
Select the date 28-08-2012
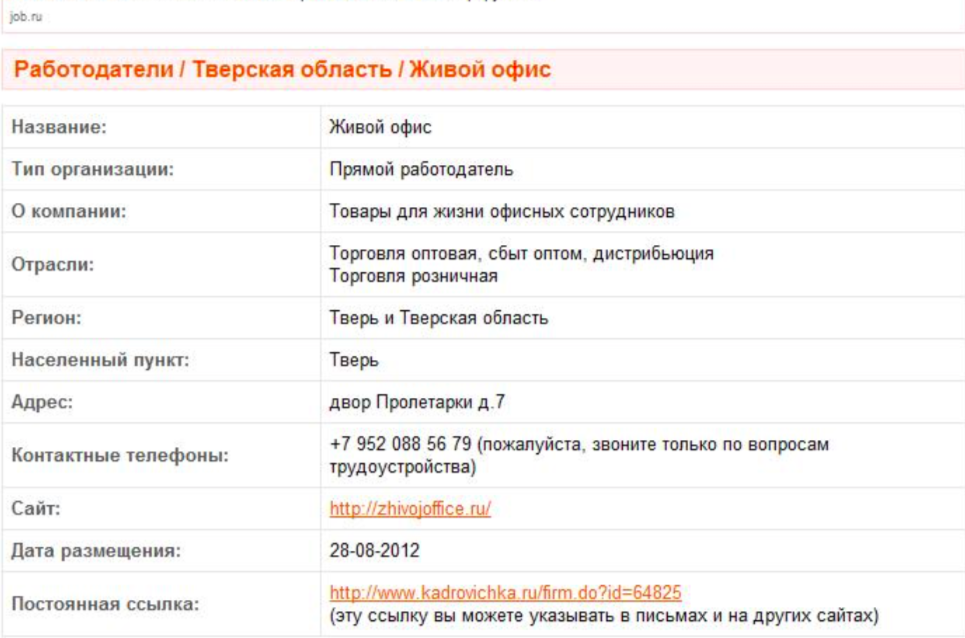coord(374,550)
